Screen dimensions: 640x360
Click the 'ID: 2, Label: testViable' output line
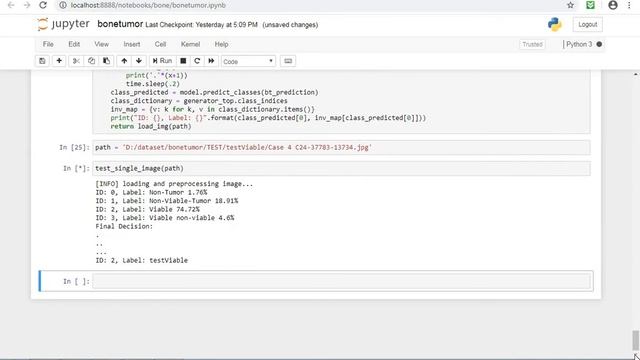pyautogui.click(x=142, y=260)
